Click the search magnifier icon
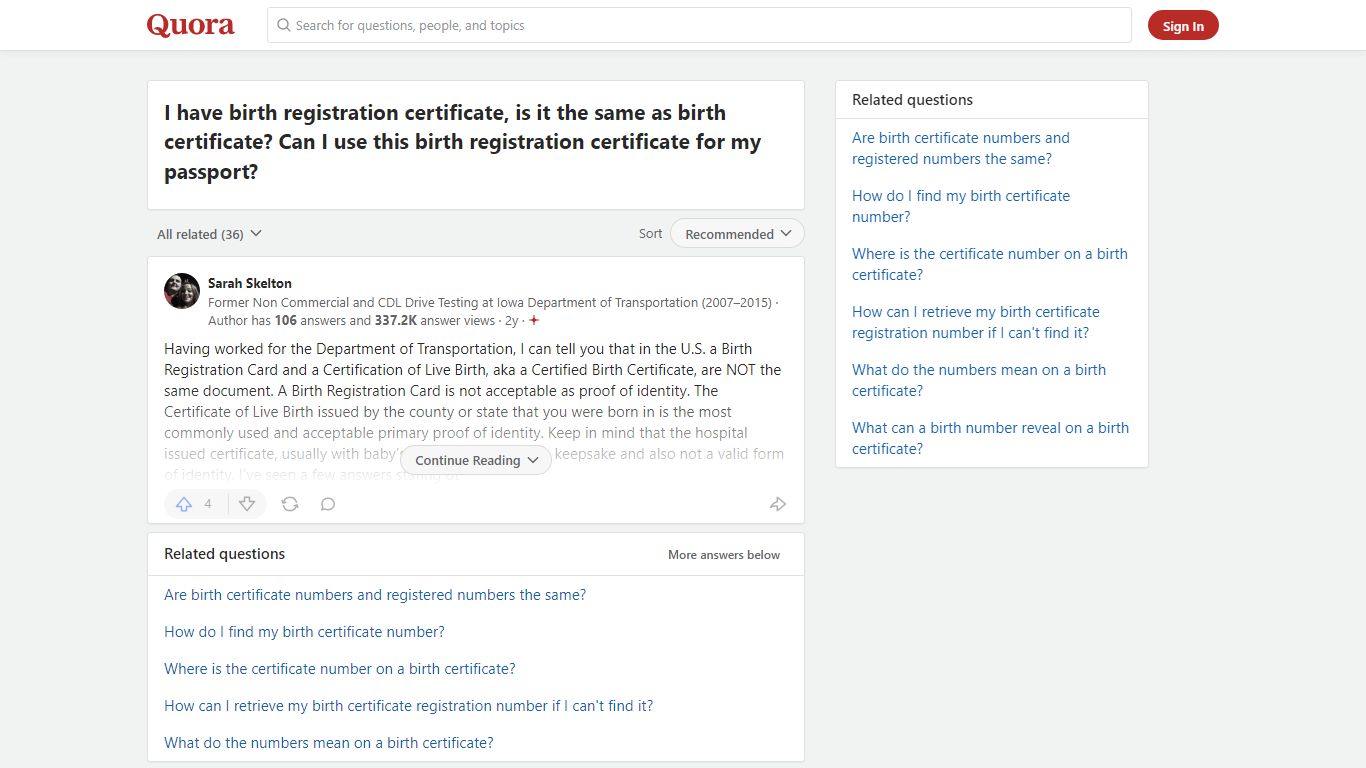The width and height of the screenshot is (1366, 768). pyautogui.click(x=284, y=25)
